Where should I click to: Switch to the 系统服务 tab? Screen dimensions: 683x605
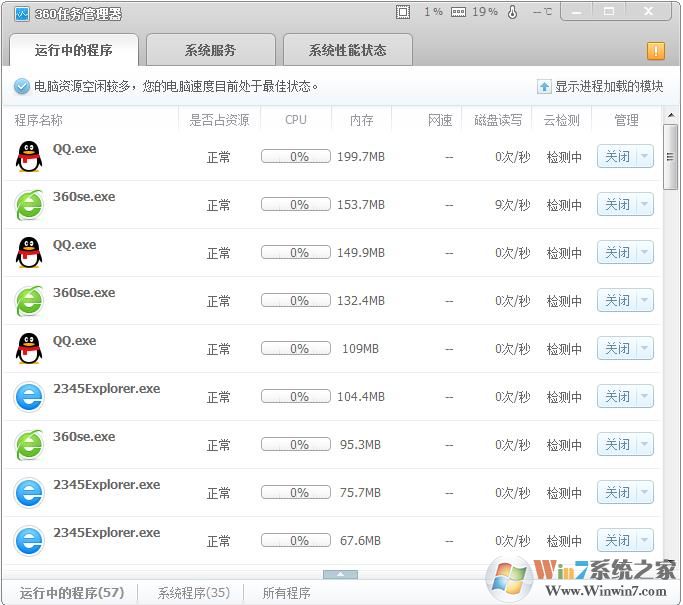pyautogui.click(x=211, y=50)
